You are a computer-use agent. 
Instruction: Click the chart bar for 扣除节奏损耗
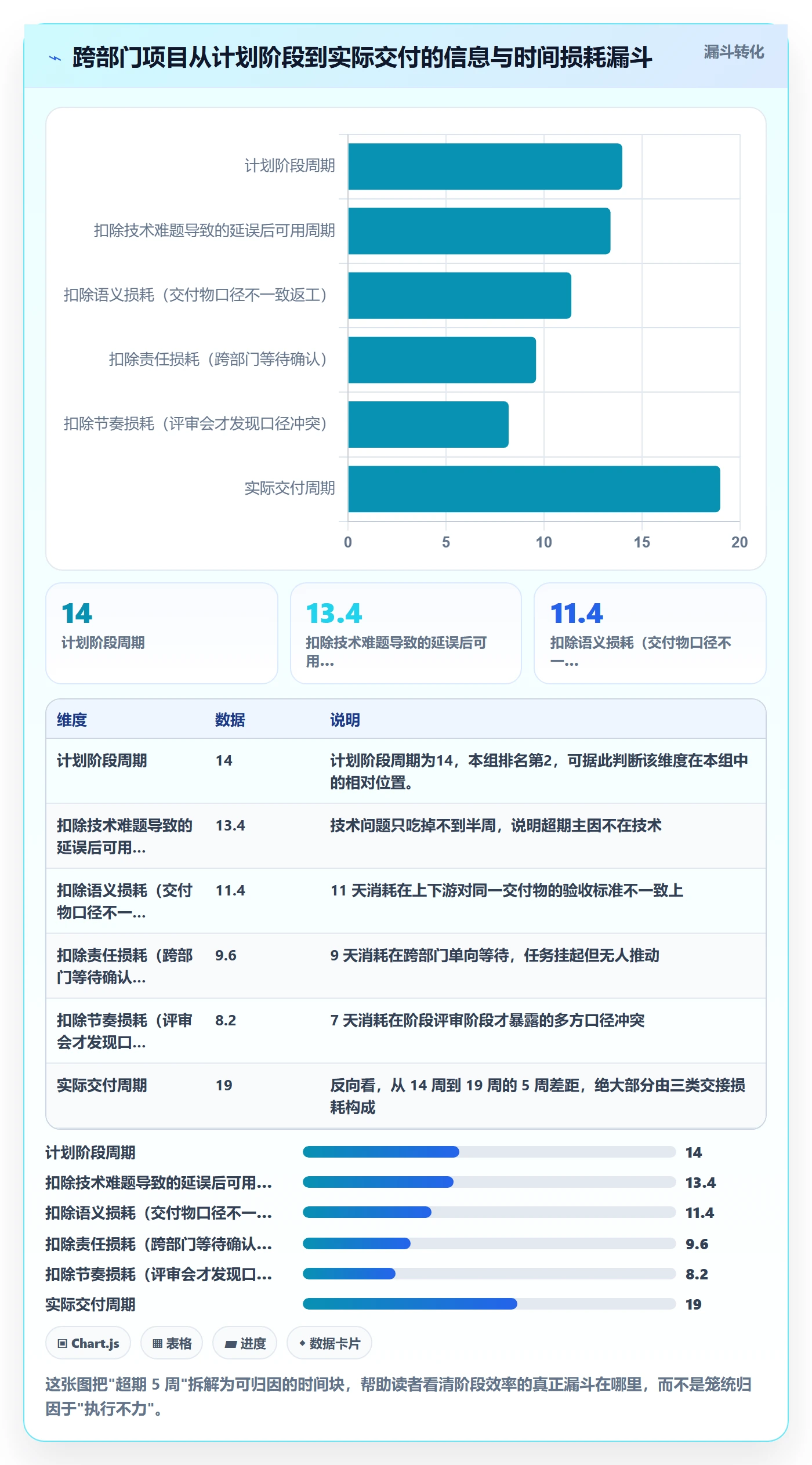pos(428,424)
